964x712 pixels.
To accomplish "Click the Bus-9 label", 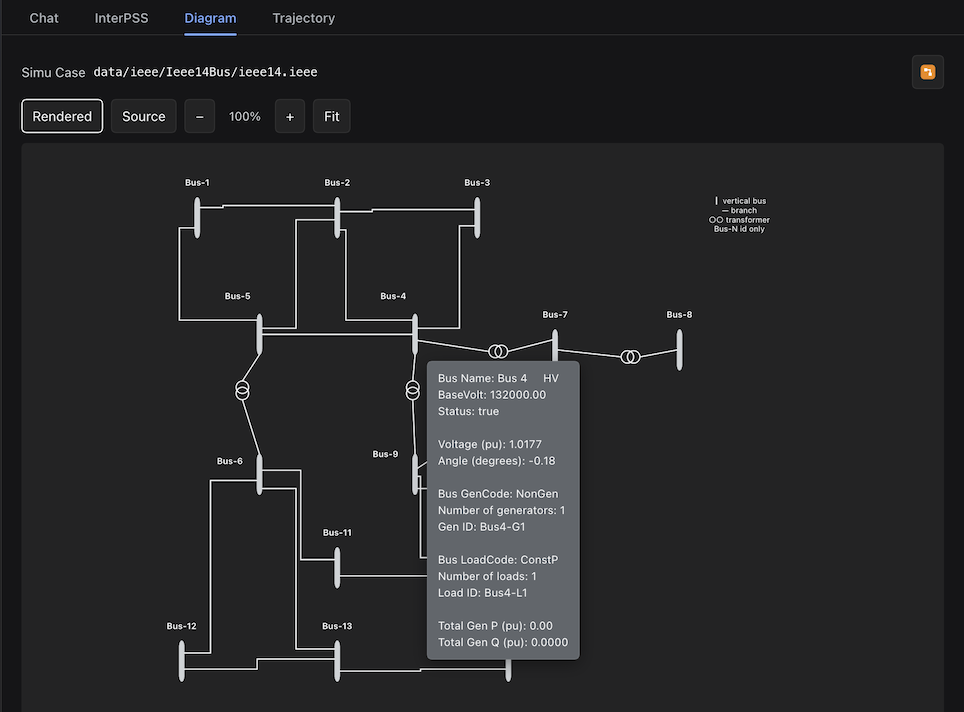I will click(385, 454).
